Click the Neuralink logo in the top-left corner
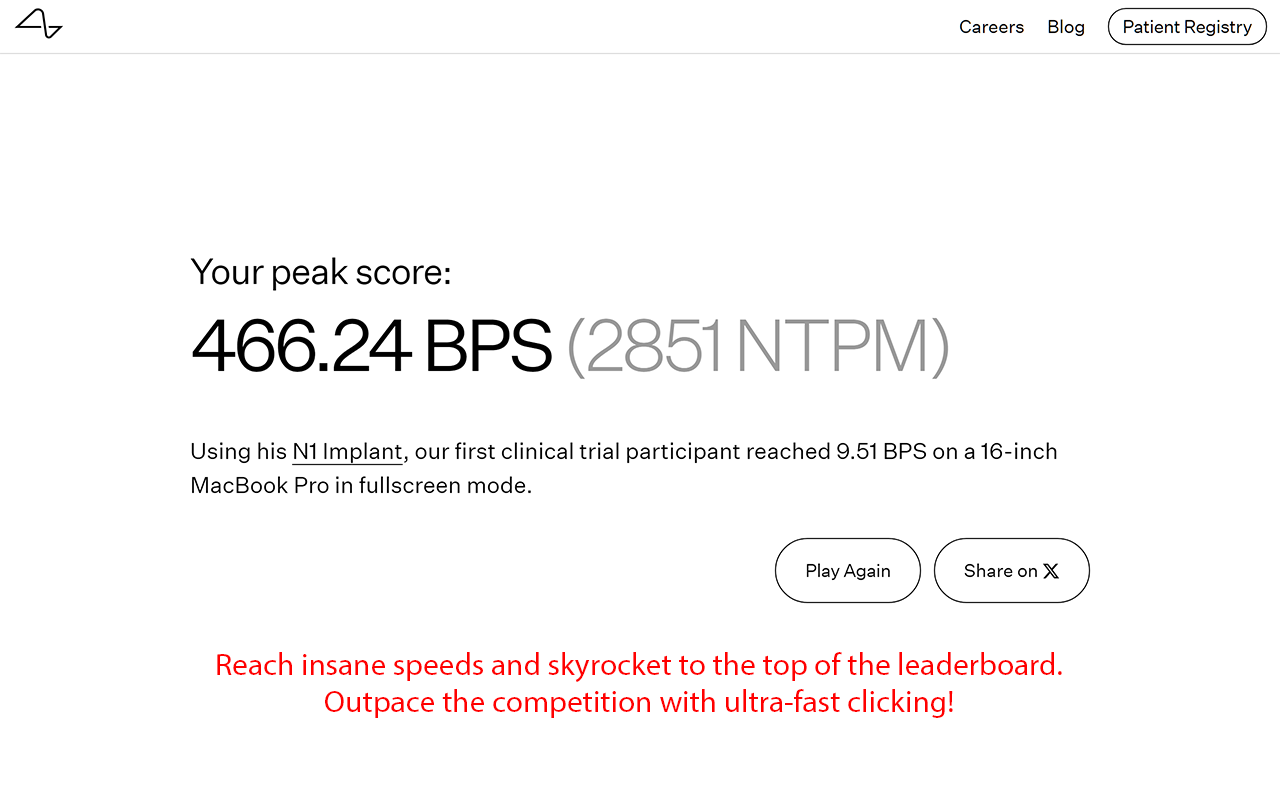1280x800 pixels. click(x=39, y=24)
